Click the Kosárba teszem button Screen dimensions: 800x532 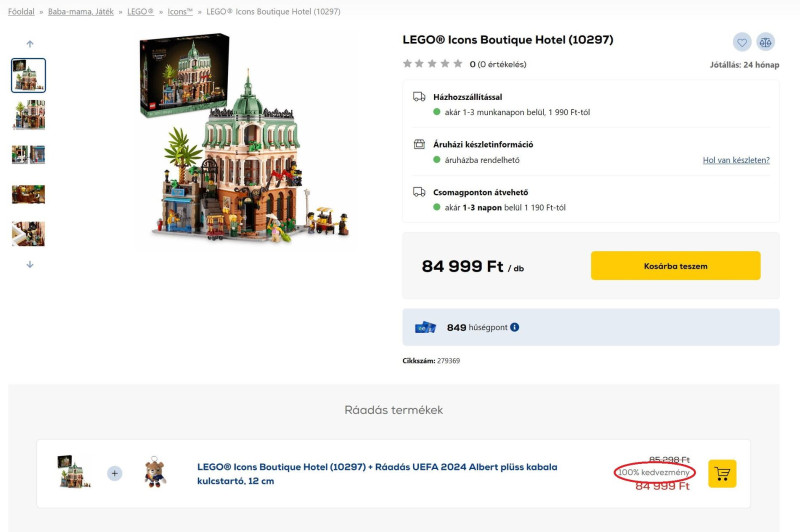[x=675, y=265]
